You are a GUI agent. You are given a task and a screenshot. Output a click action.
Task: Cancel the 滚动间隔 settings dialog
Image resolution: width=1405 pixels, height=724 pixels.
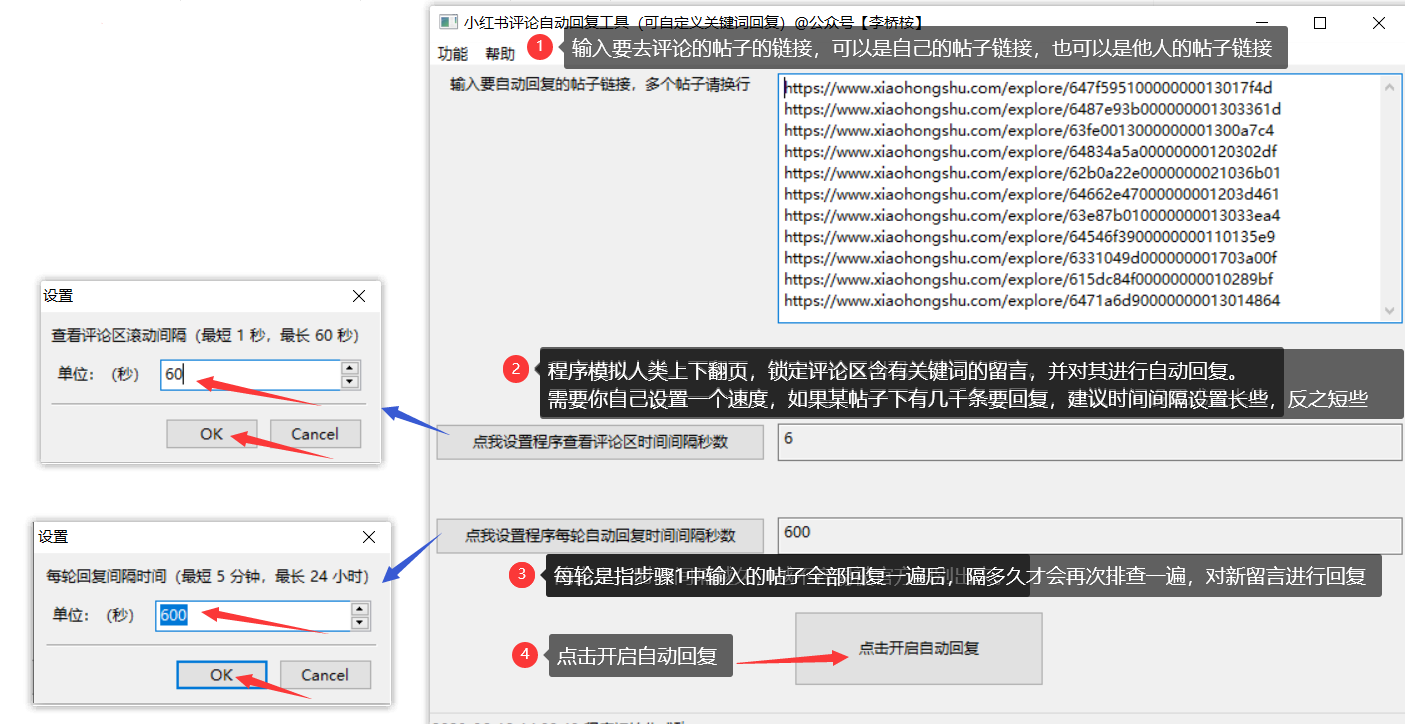[x=315, y=434]
